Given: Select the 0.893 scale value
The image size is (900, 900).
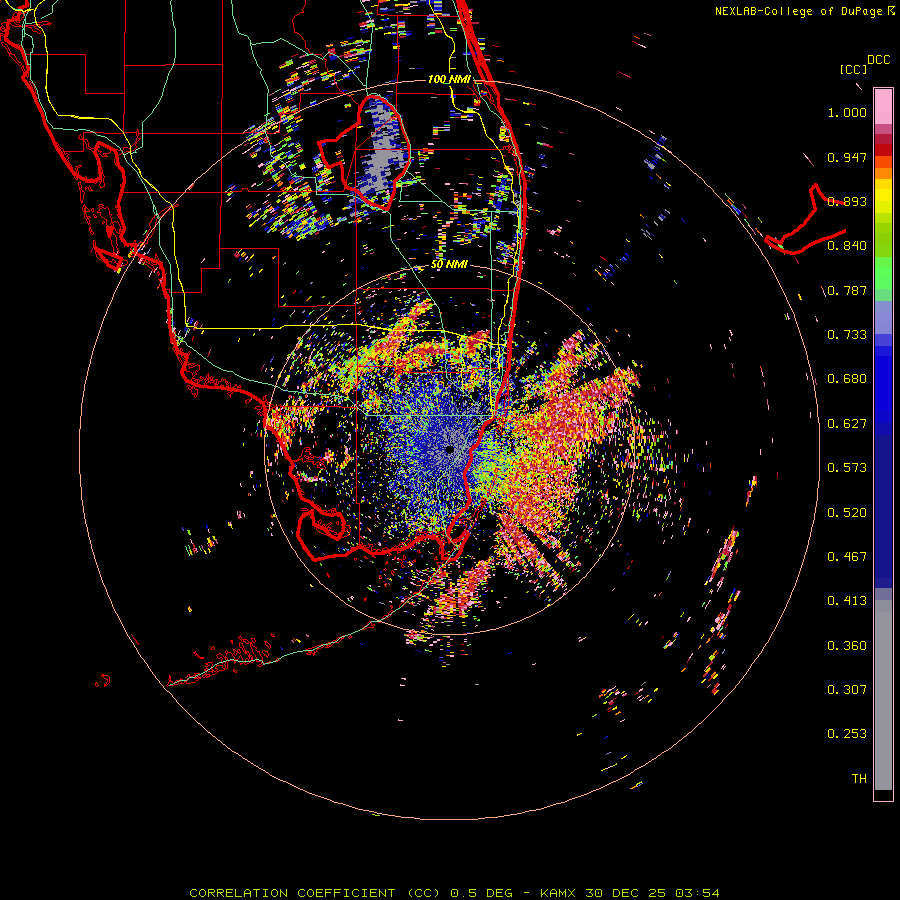Looking at the screenshot, I should click(847, 201).
